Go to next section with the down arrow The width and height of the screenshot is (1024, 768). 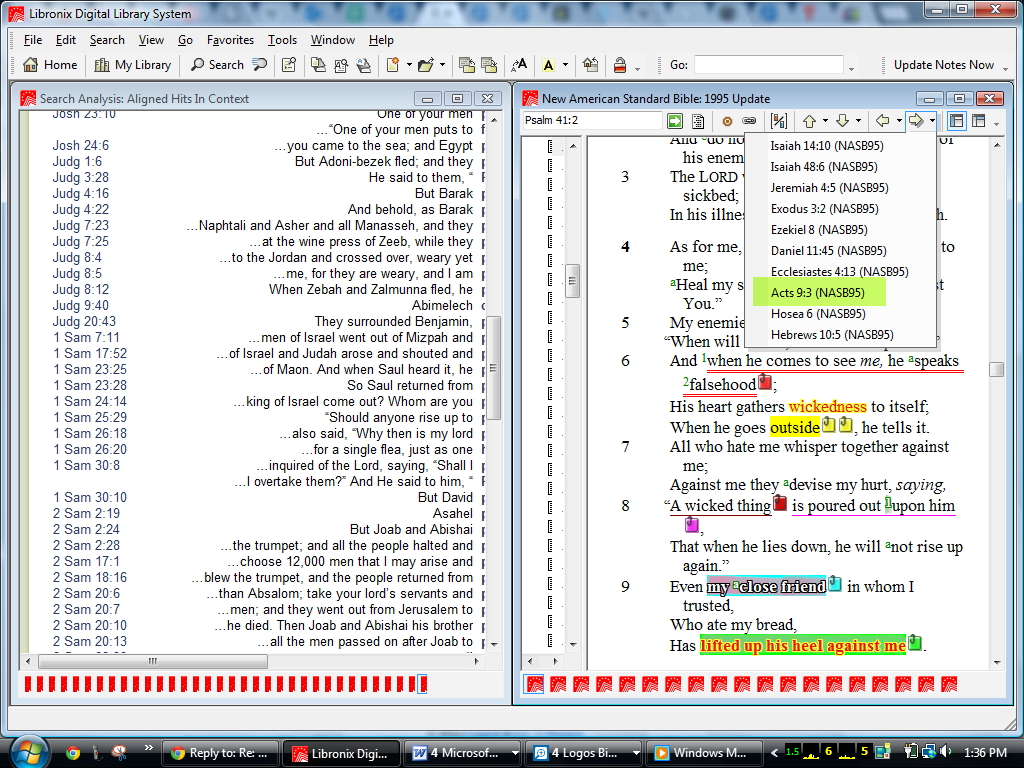[842, 121]
